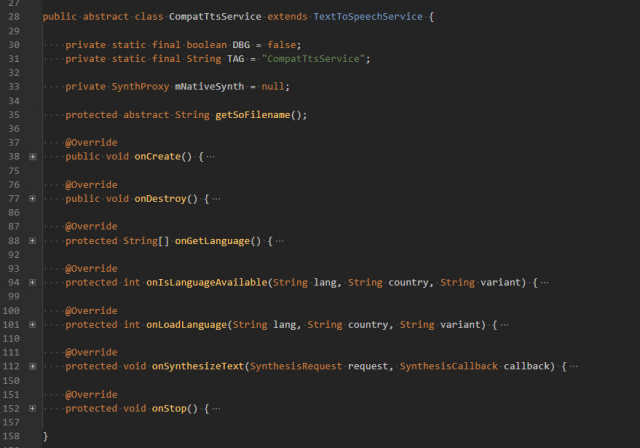Click the mNativeSynth field name

pos(207,87)
